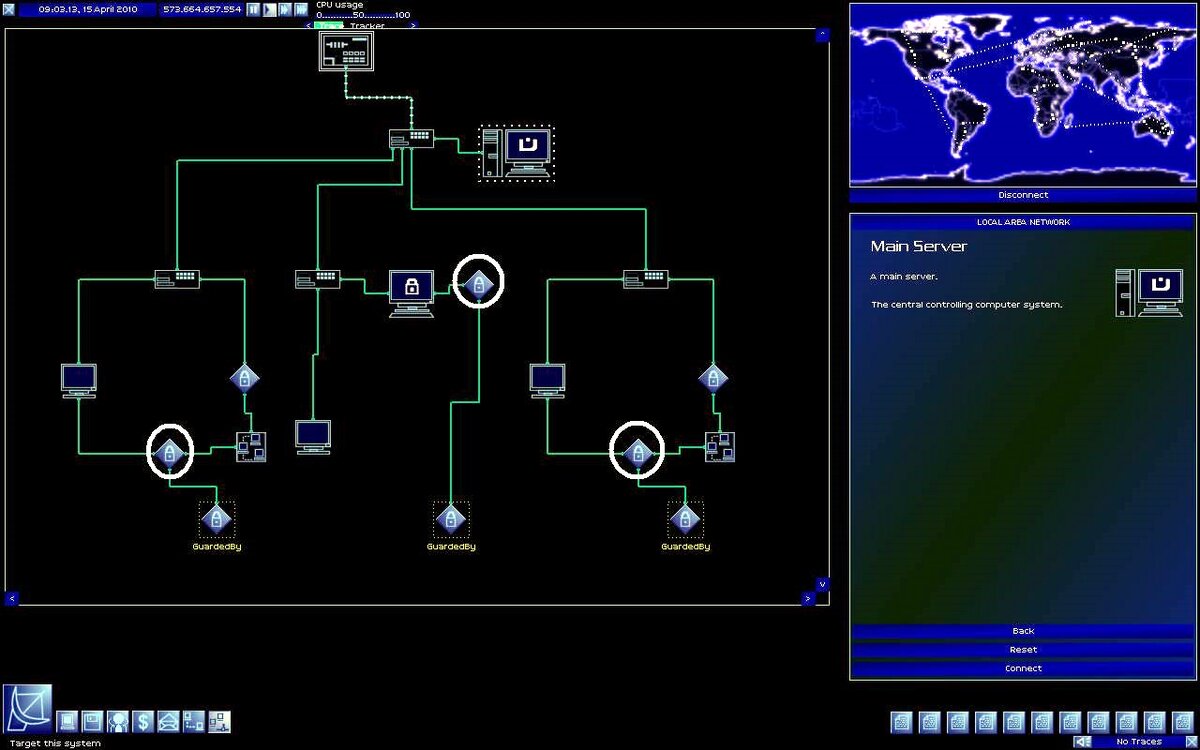Image resolution: width=1200 pixels, height=750 pixels.
Task: Open the Hardware computer icon in bottom toolbar
Action: click(68, 721)
